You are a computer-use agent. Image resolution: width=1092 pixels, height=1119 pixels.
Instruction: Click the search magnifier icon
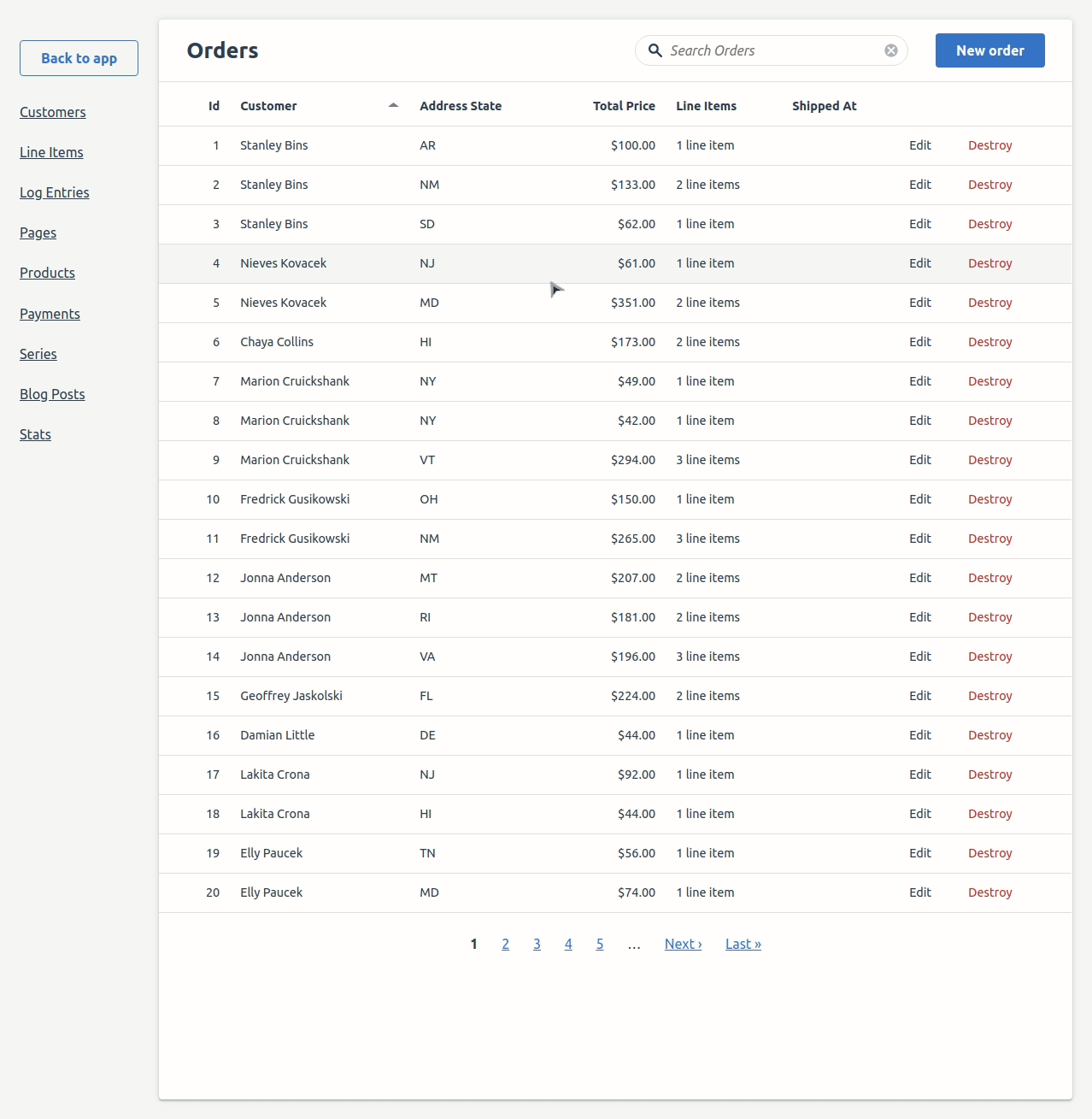(655, 50)
